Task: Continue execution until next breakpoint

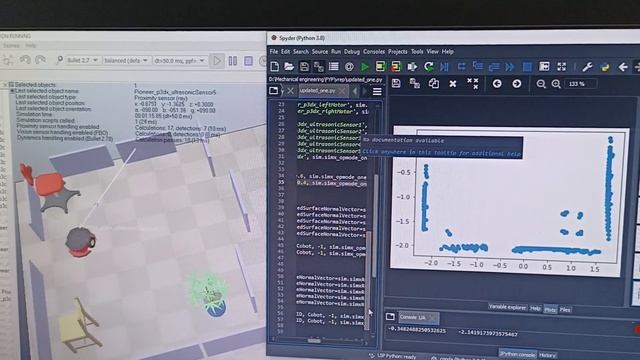Action: (510, 67)
